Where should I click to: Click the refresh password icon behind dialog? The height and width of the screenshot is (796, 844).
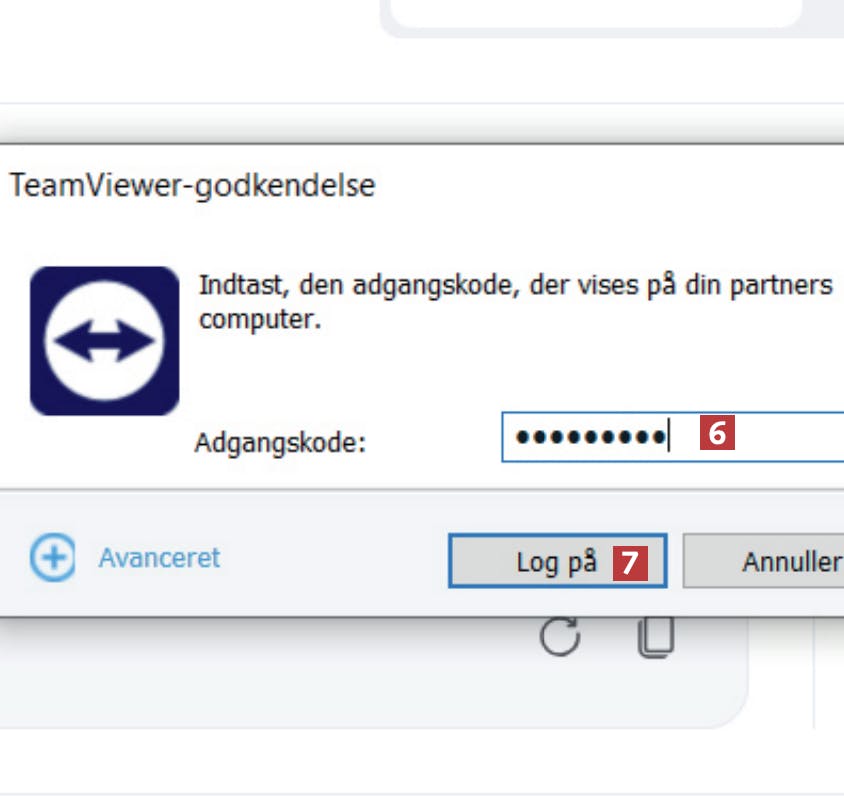click(560, 636)
